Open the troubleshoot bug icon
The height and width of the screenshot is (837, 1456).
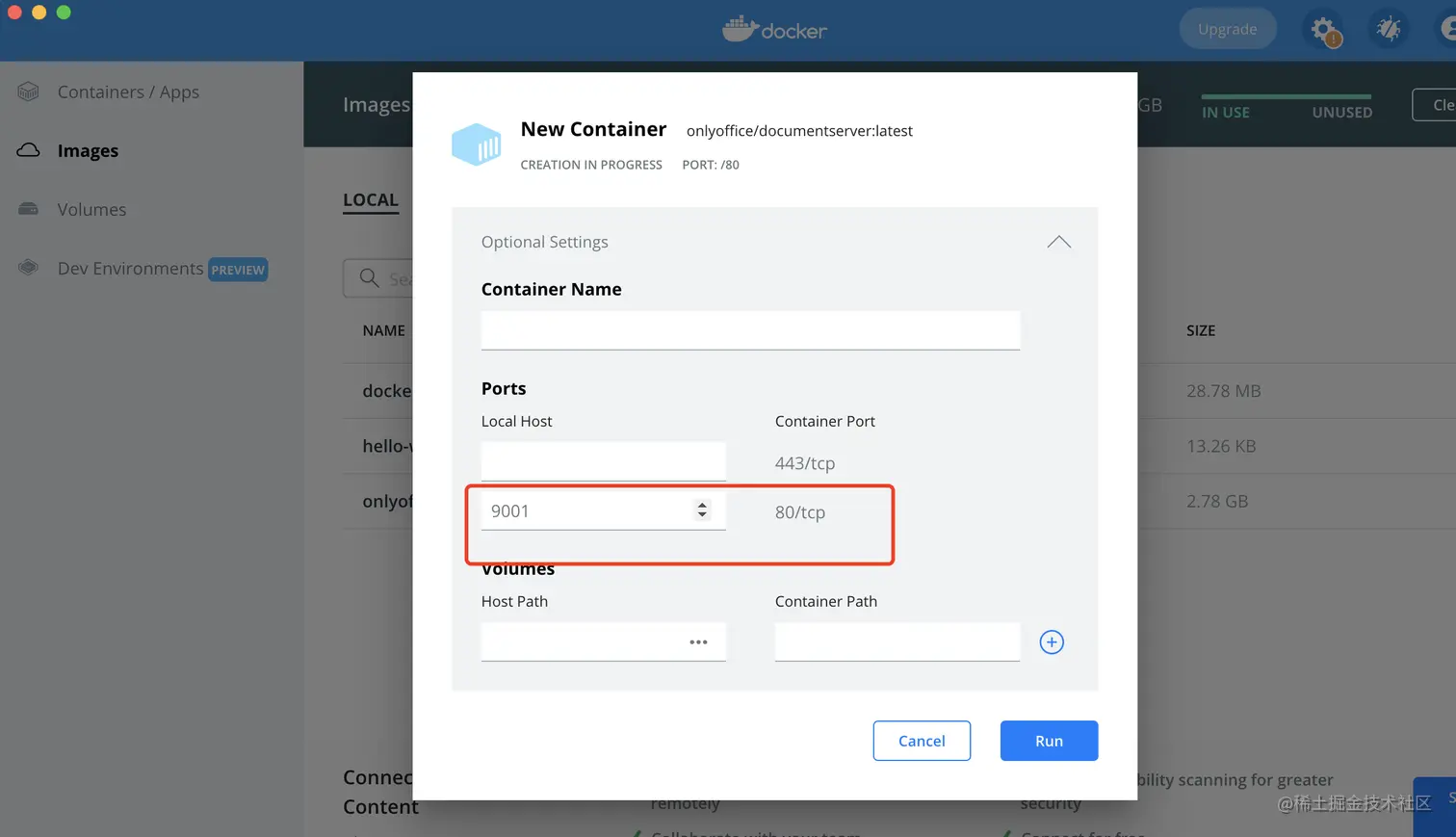pyautogui.click(x=1388, y=29)
